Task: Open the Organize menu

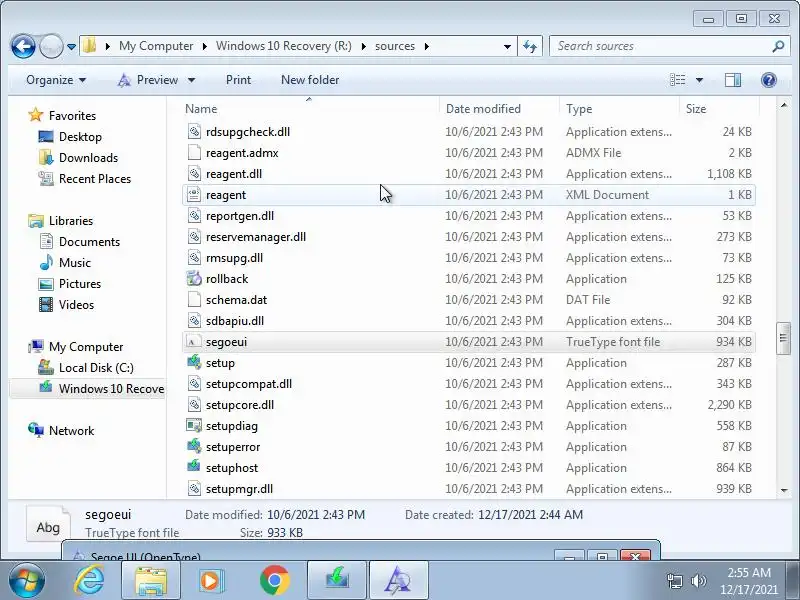Action: (x=56, y=80)
